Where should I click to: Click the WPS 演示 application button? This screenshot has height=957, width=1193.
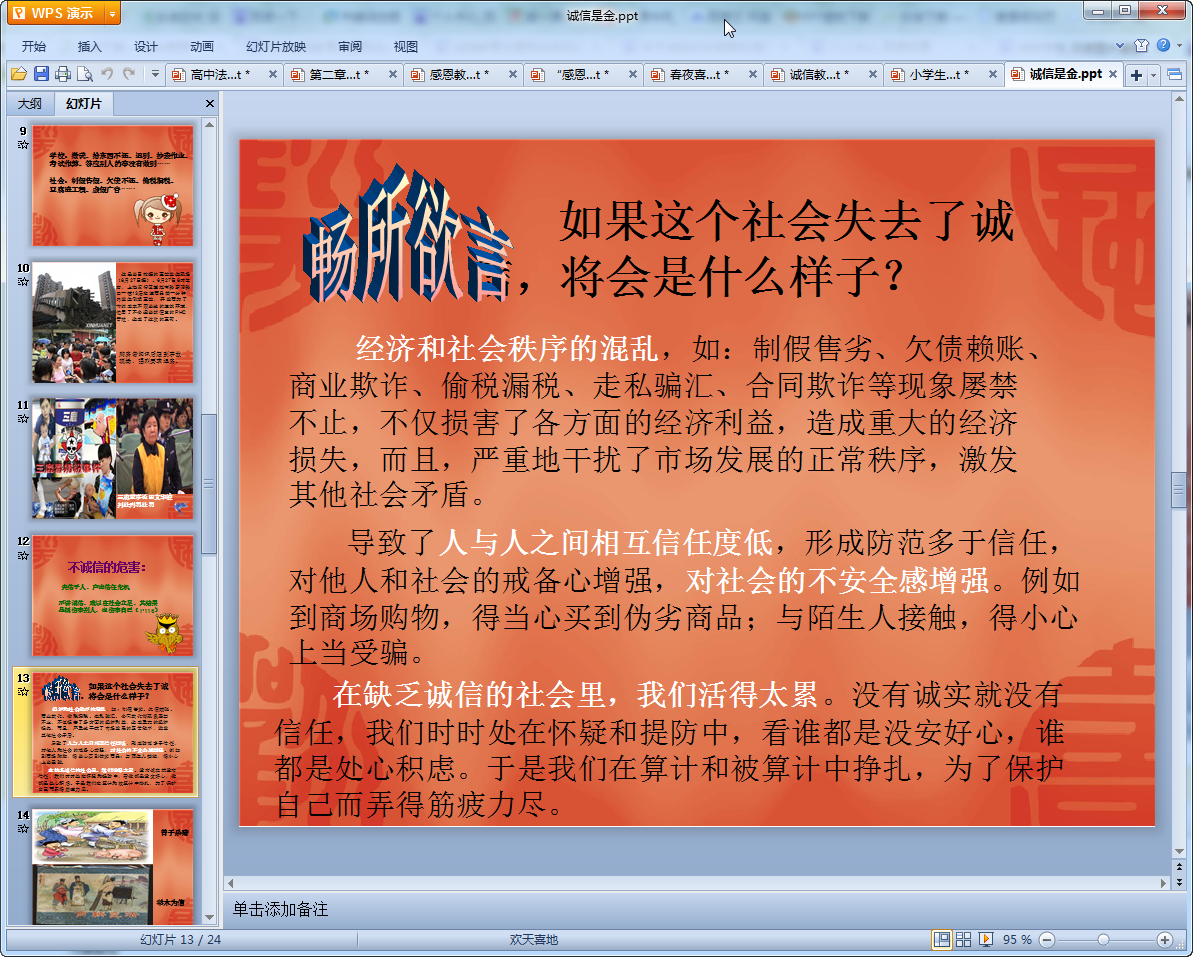[57, 13]
